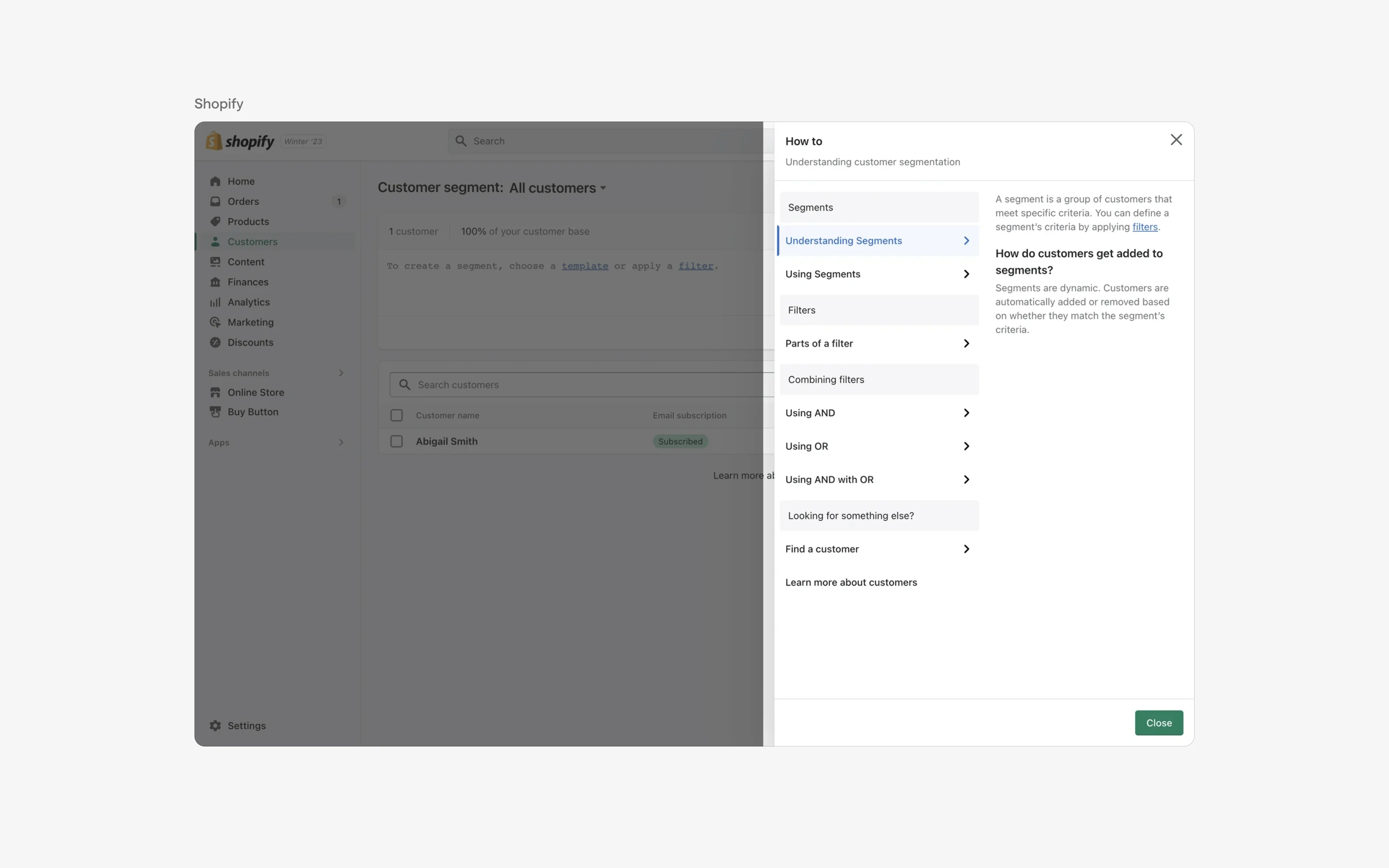The height and width of the screenshot is (868, 1389).
Task: Click the template link in the hint
Action: pos(584,265)
